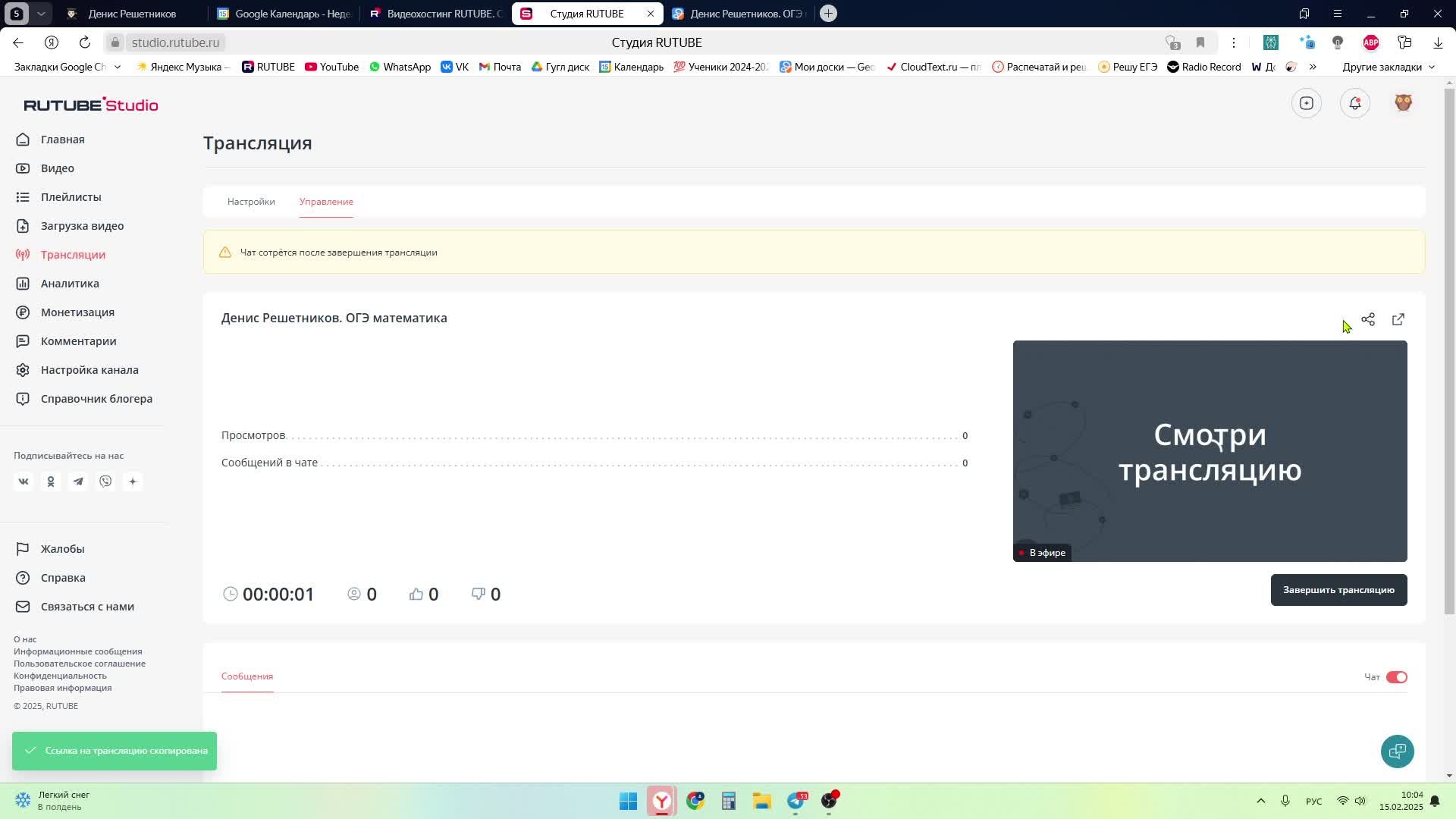Toggle the Чат switch off
The height and width of the screenshot is (819, 1456).
pos(1396,677)
